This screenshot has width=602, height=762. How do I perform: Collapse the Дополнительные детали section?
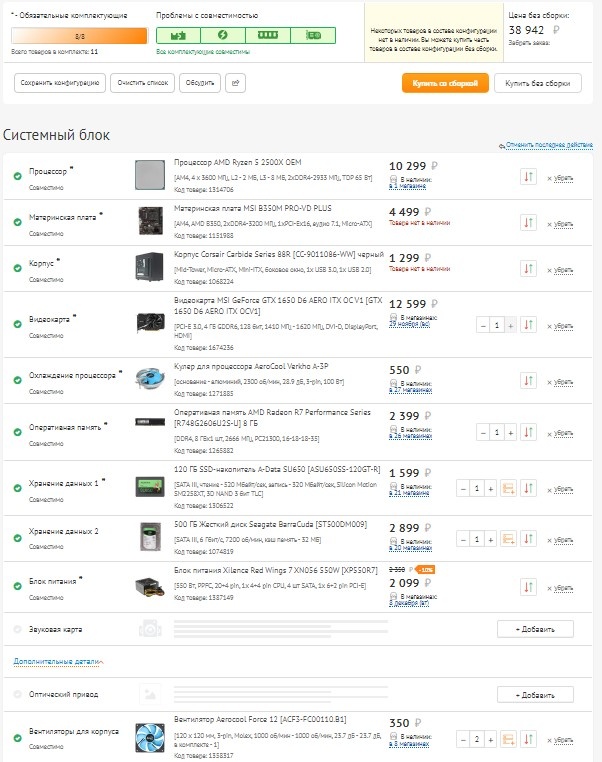coord(58,661)
